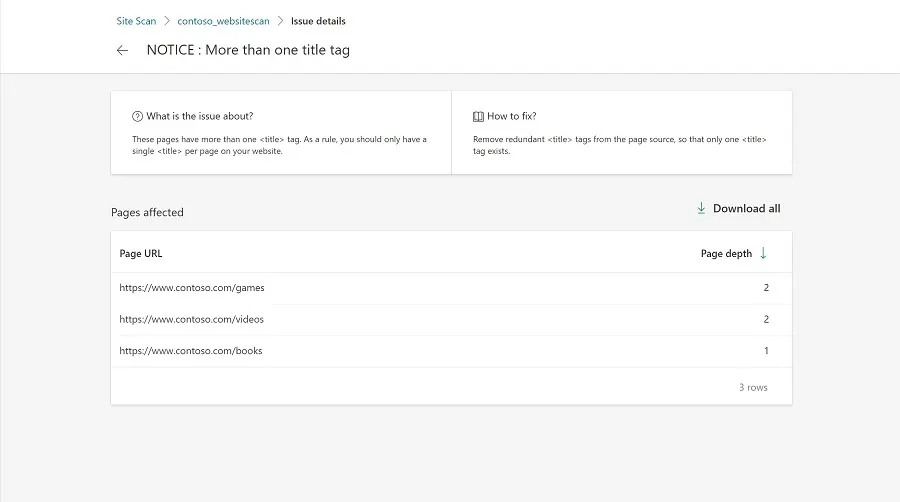
Task: Click chevron before Issue details breadcrumb
Action: [x=280, y=21]
